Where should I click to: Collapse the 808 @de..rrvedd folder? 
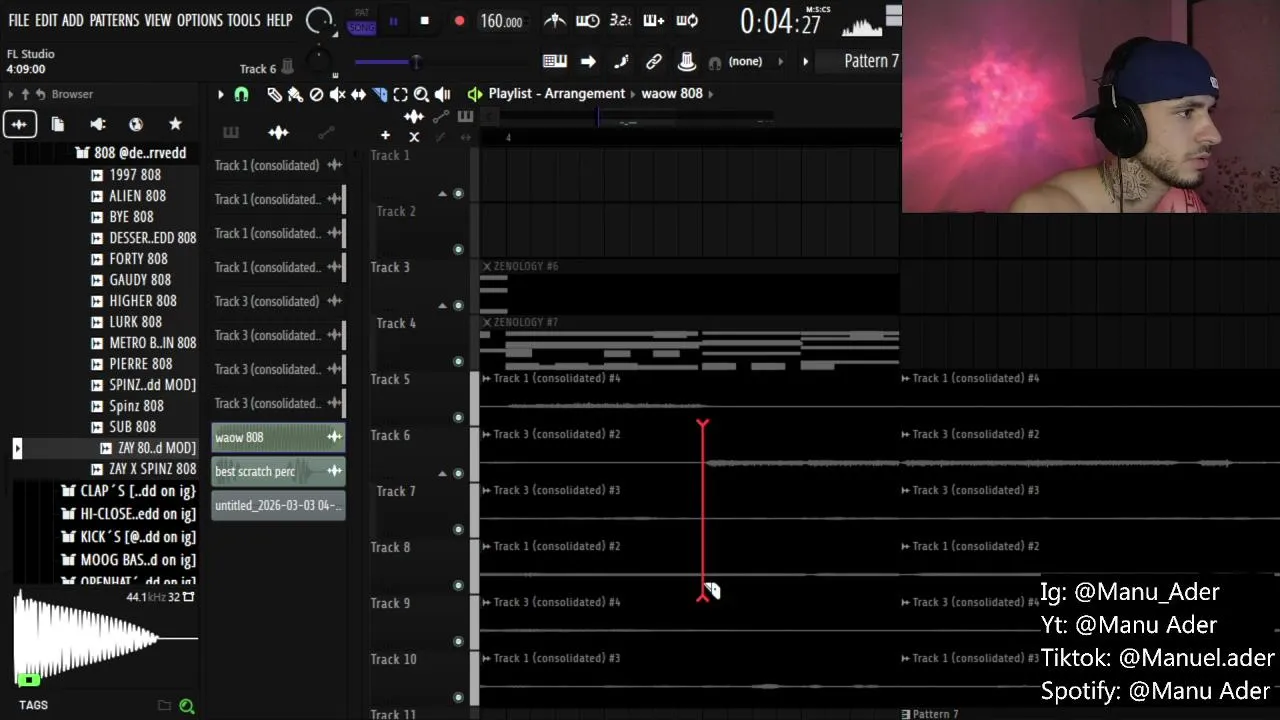pos(132,153)
